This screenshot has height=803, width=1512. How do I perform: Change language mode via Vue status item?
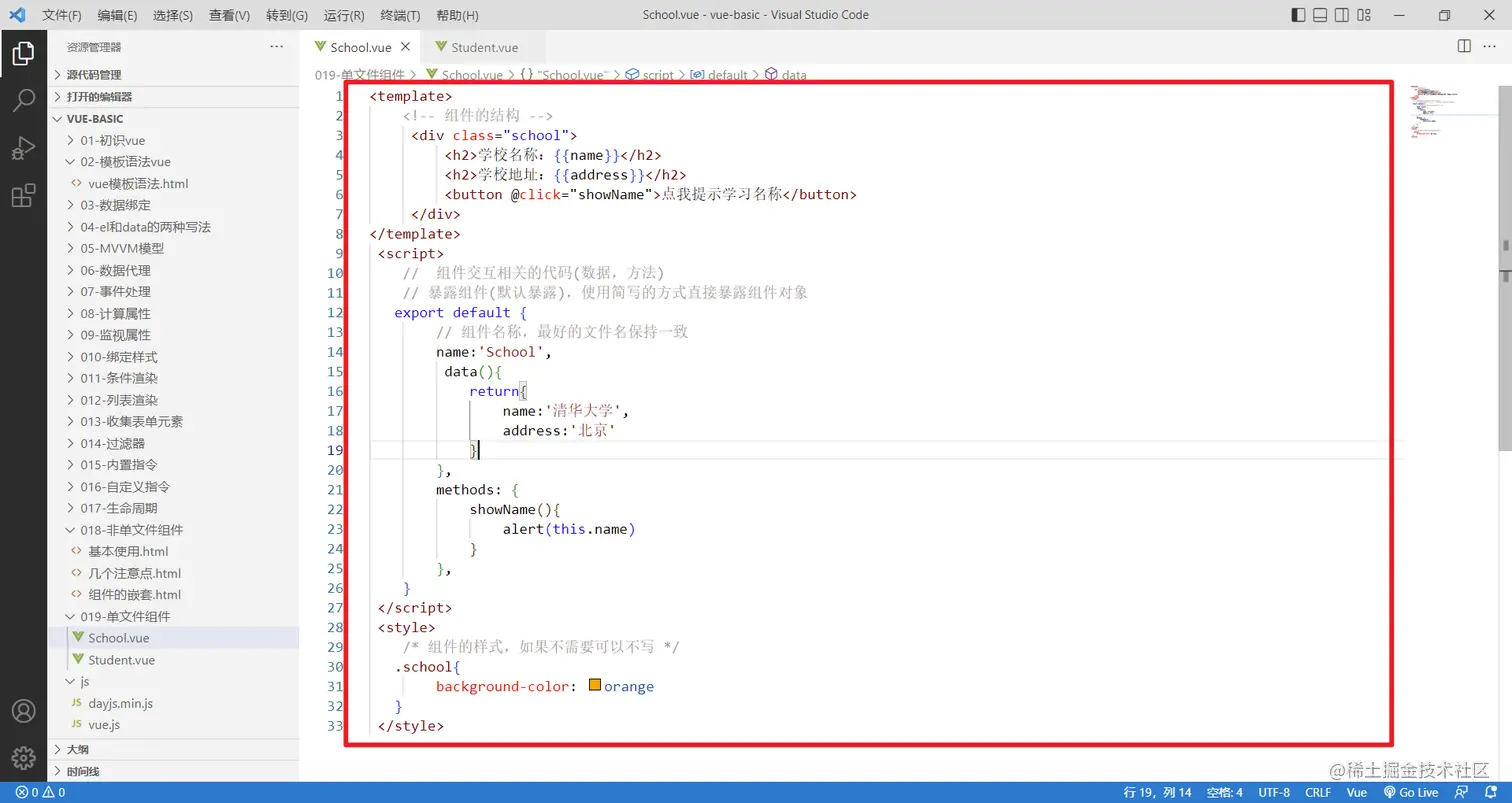1357,792
